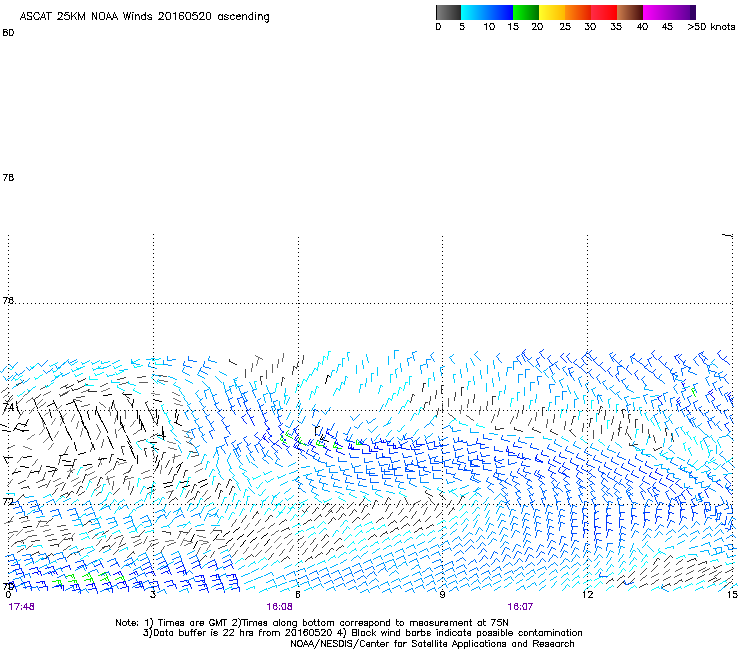Click the 17:48 swath time label
The image size is (740, 650).
21,607
